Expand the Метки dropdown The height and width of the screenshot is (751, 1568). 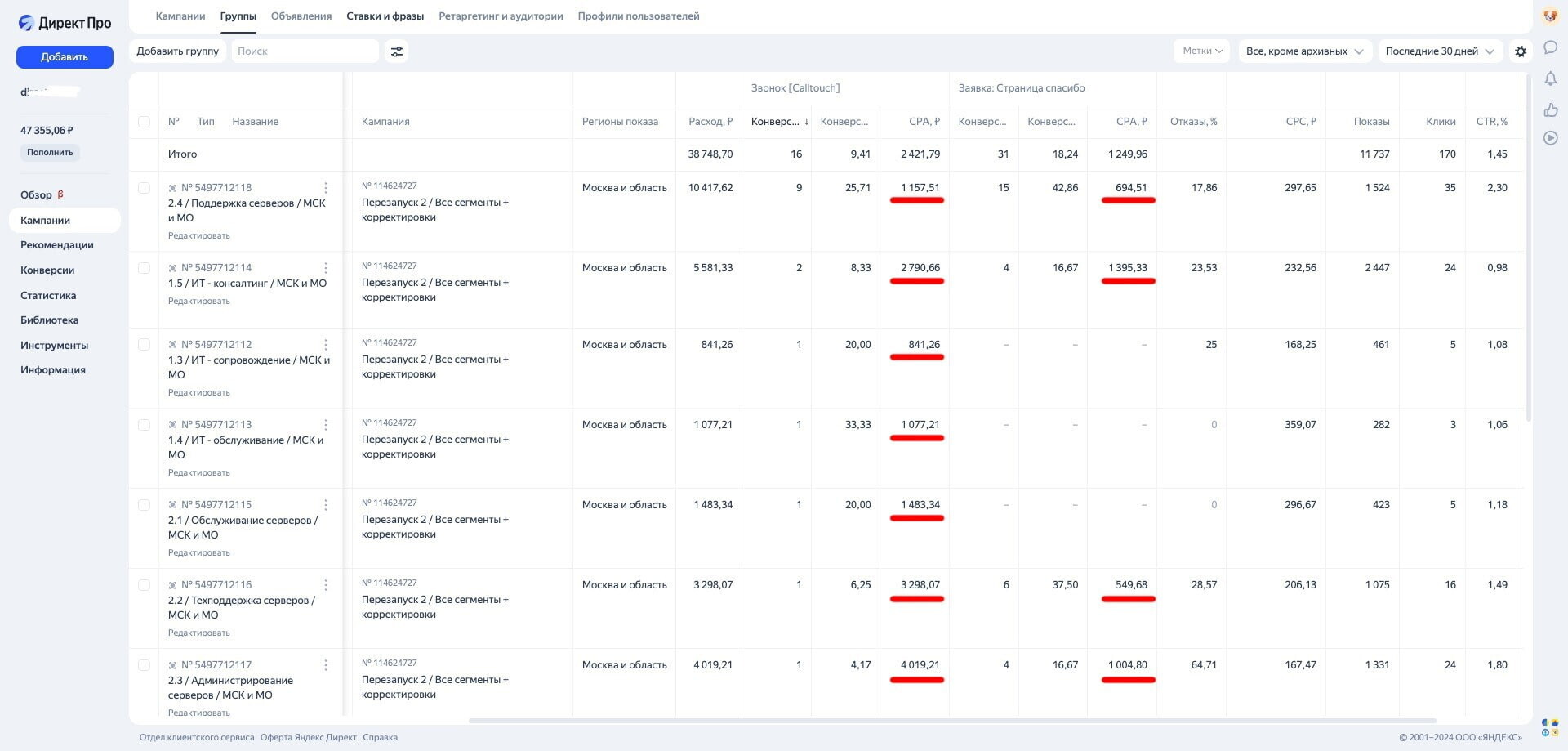click(1201, 51)
